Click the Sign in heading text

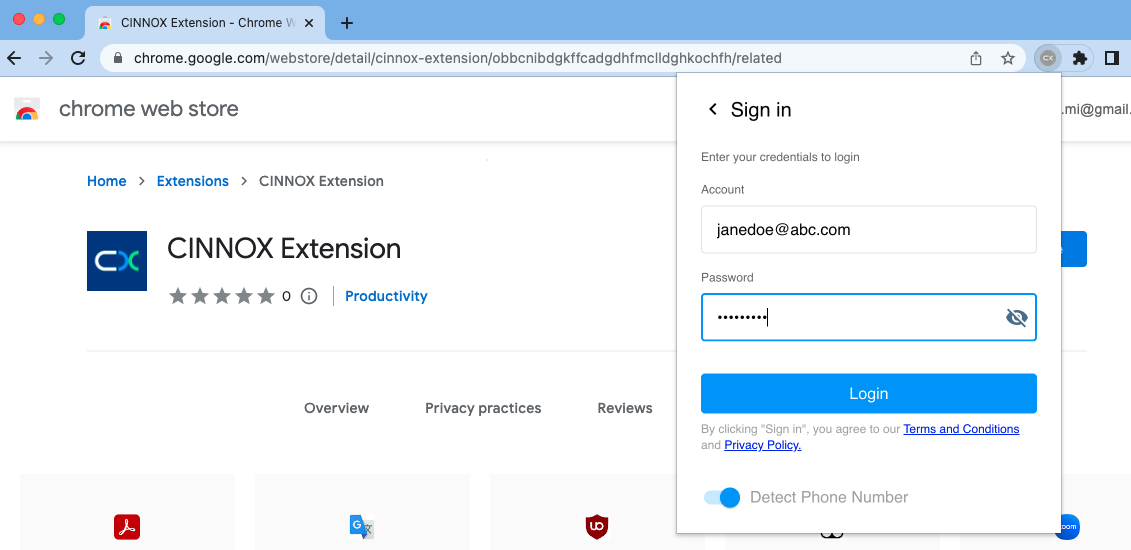(x=761, y=110)
